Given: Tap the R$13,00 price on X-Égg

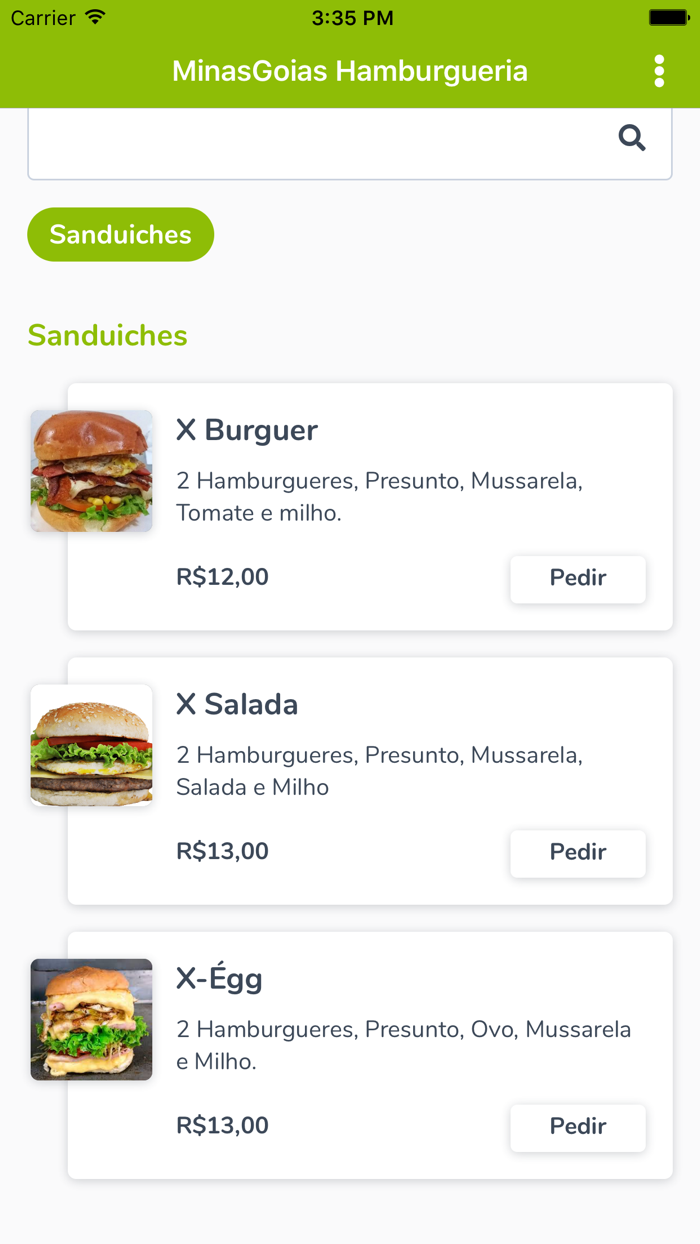Looking at the screenshot, I should (222, 1125).
